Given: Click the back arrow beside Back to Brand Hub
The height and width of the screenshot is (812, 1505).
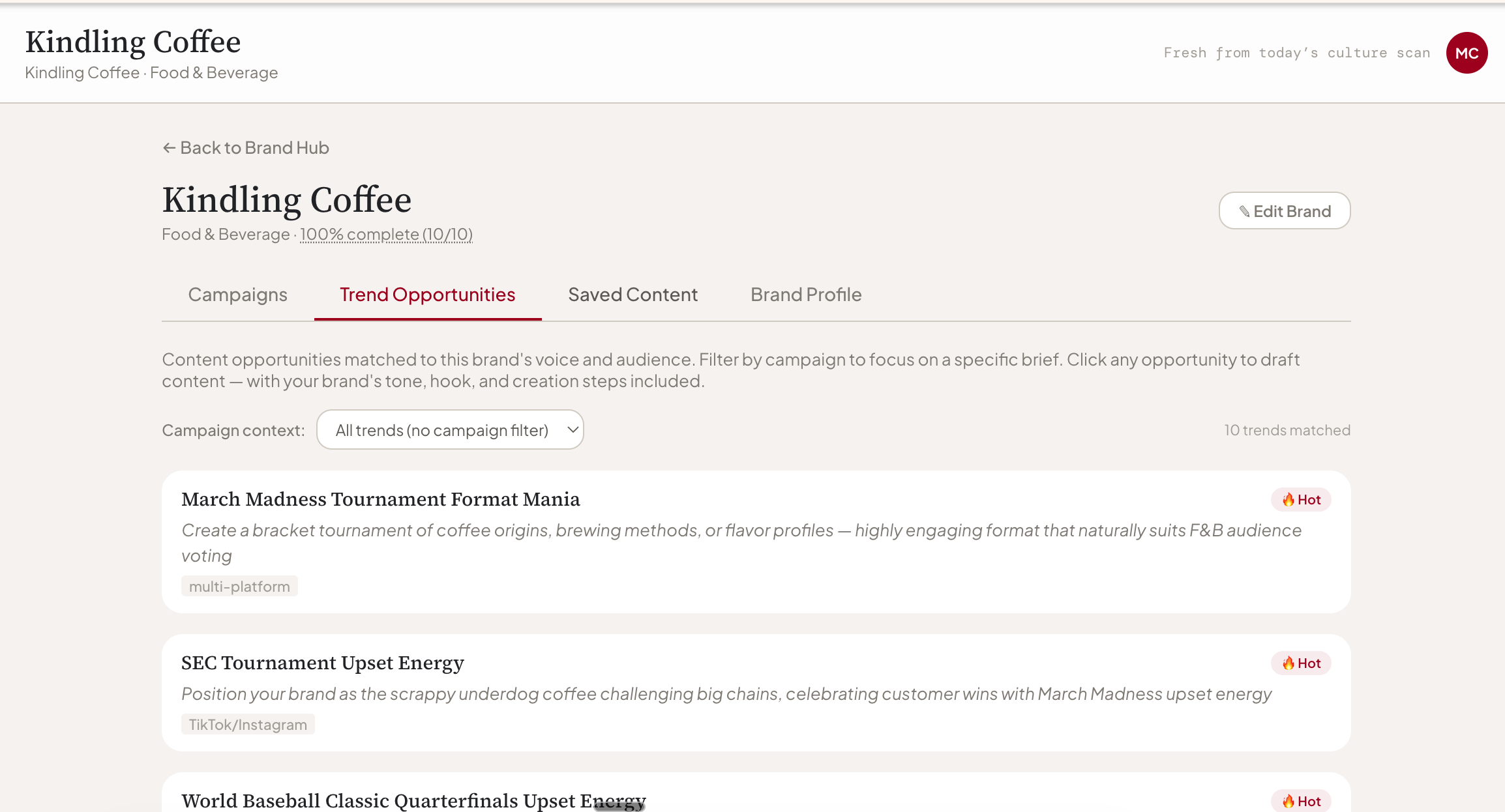Looking at the screenshot, I should coord(169,148).
